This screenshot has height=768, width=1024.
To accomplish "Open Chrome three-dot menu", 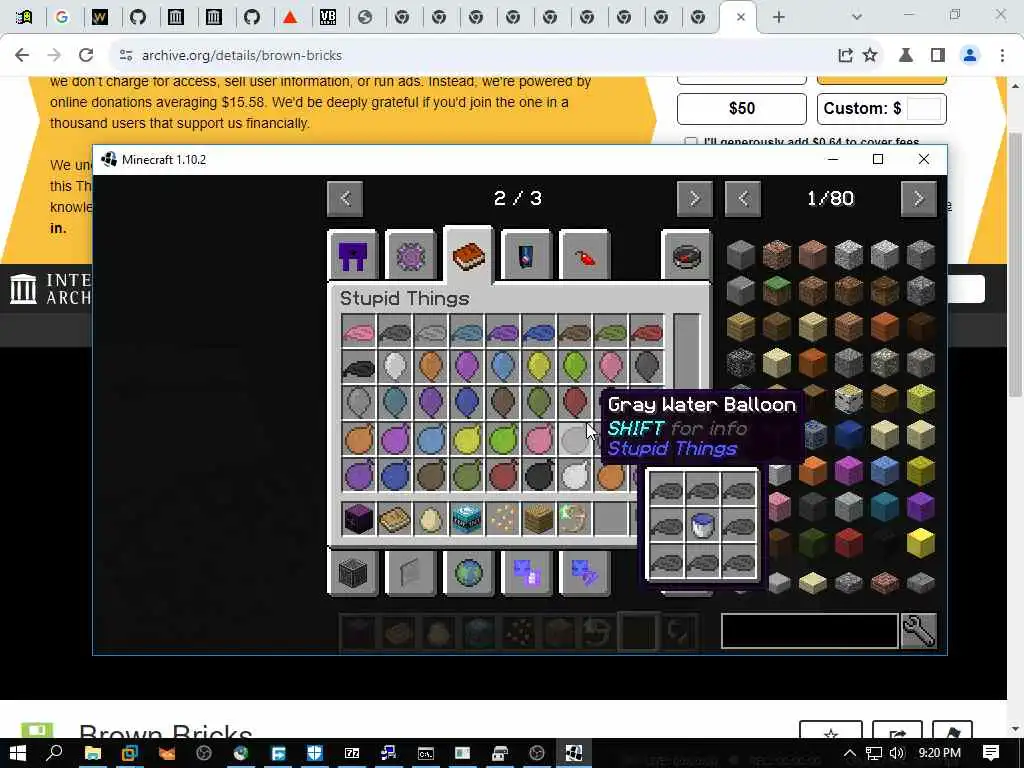I will click(x=1002, y=56).
